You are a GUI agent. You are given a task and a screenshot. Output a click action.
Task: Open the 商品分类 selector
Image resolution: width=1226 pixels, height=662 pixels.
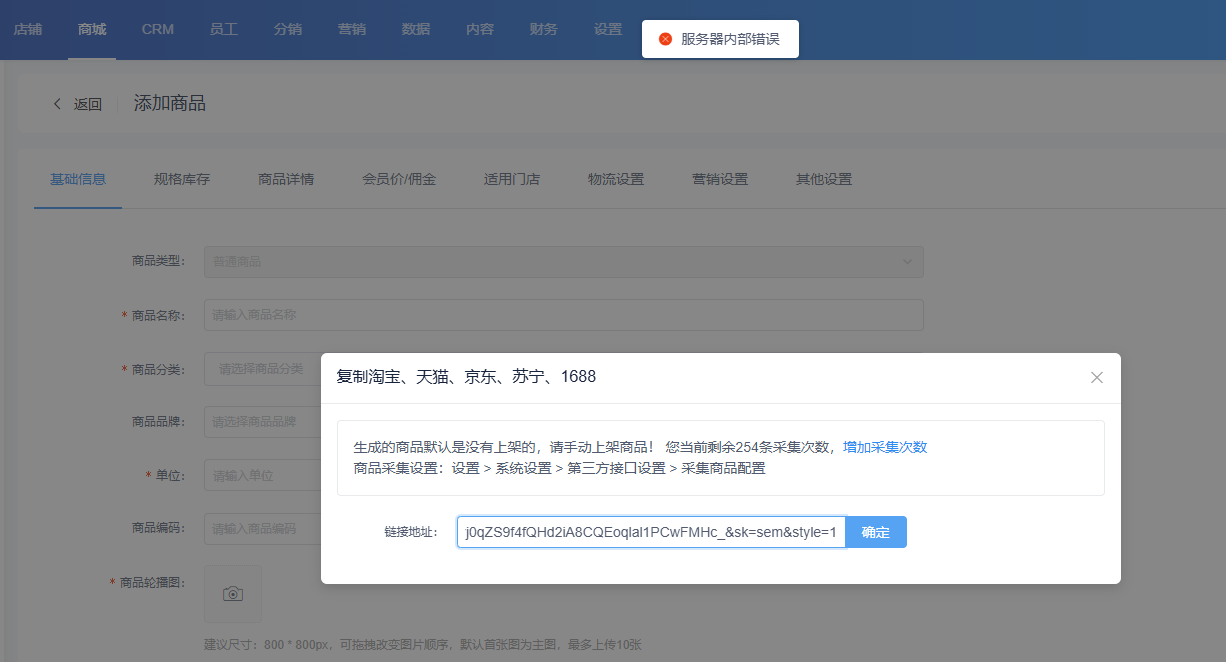pyautogui.click(x=262, y=369)
